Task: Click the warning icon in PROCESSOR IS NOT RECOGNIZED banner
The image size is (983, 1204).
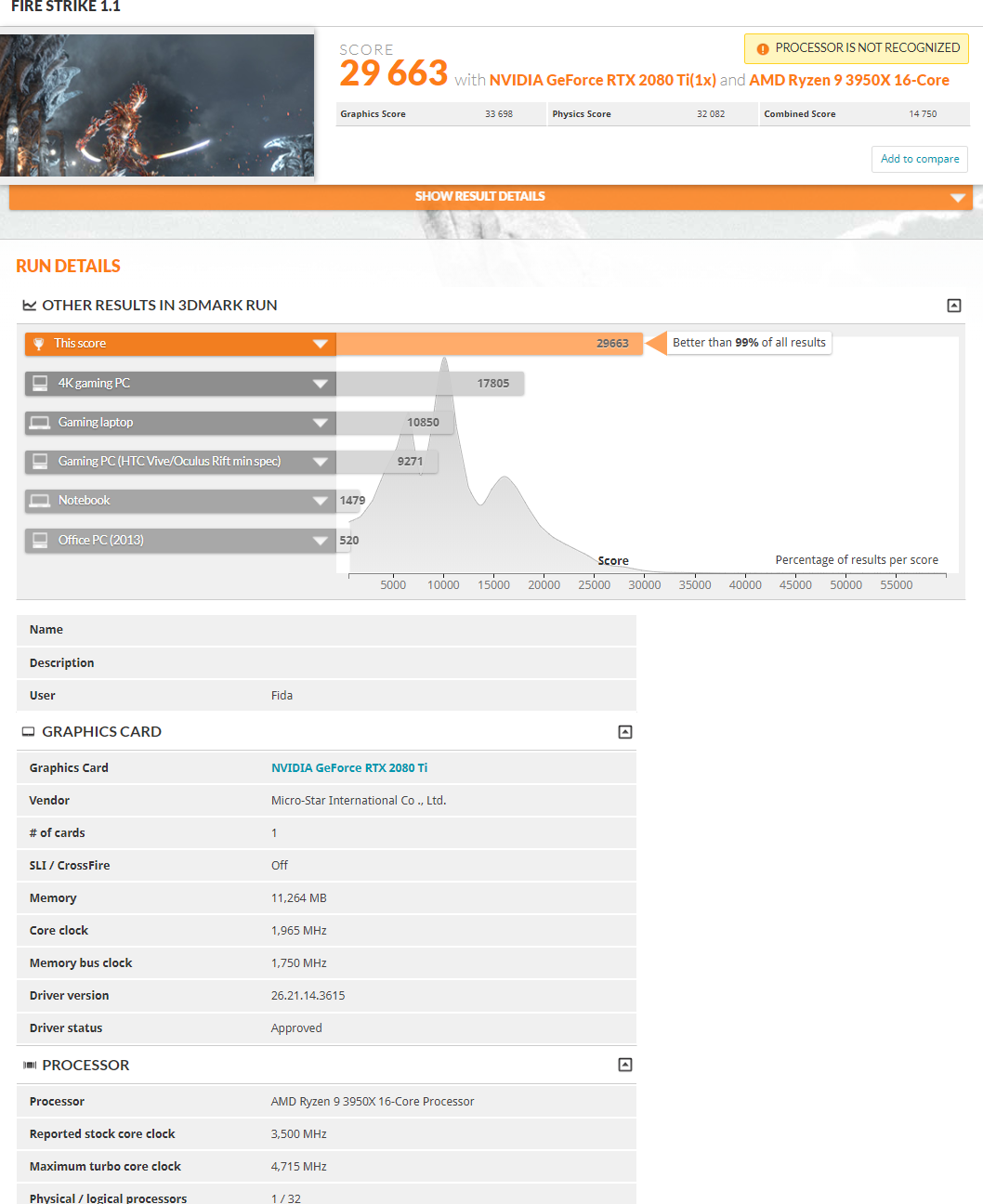Action: [x=762, y=48]
